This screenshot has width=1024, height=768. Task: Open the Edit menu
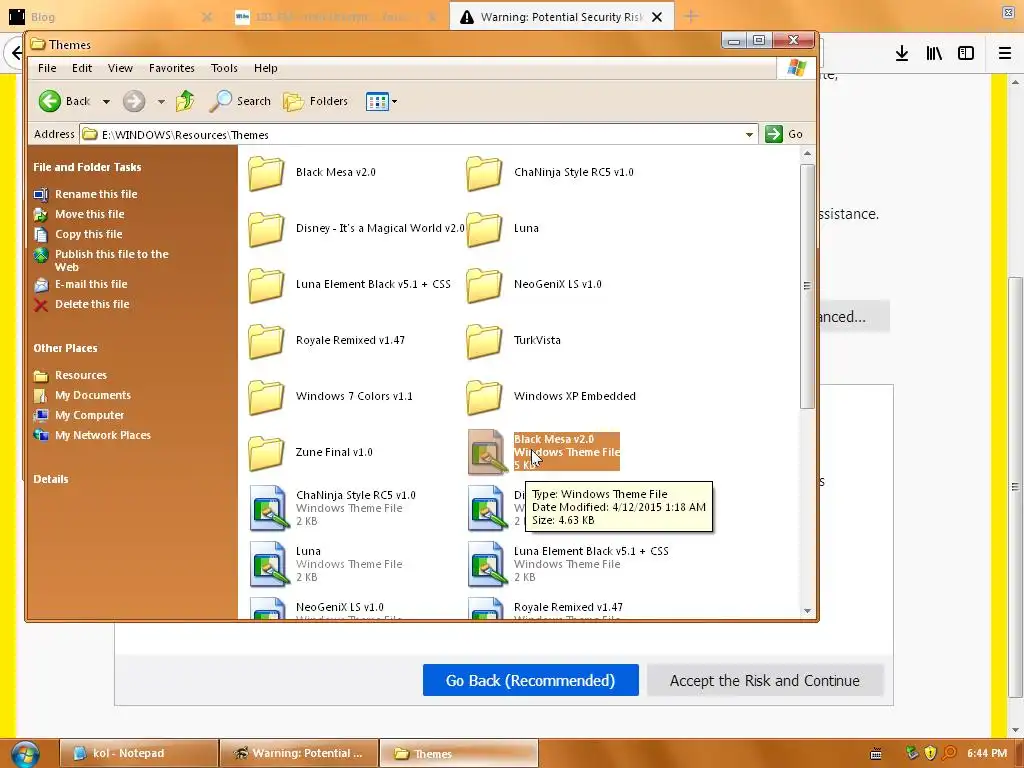[82, 68]
